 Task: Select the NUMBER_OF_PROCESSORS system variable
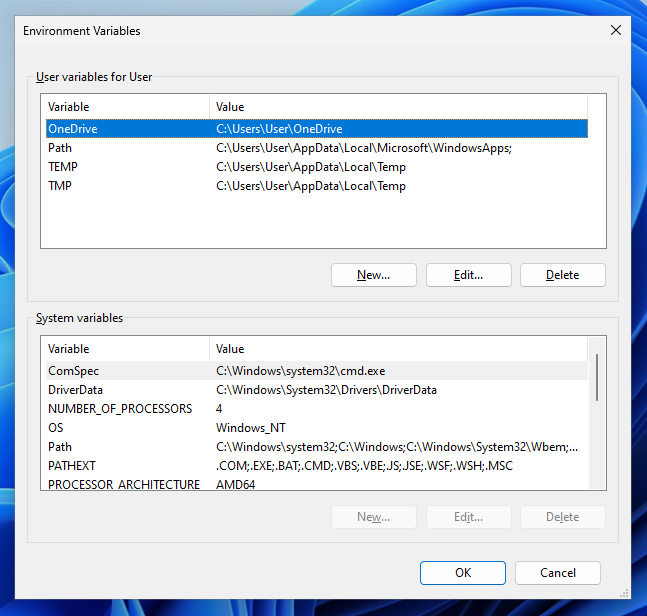317,408
